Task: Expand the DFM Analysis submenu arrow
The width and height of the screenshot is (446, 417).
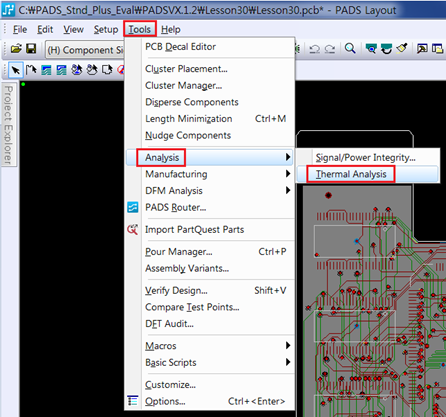Action: coord(288,190)
